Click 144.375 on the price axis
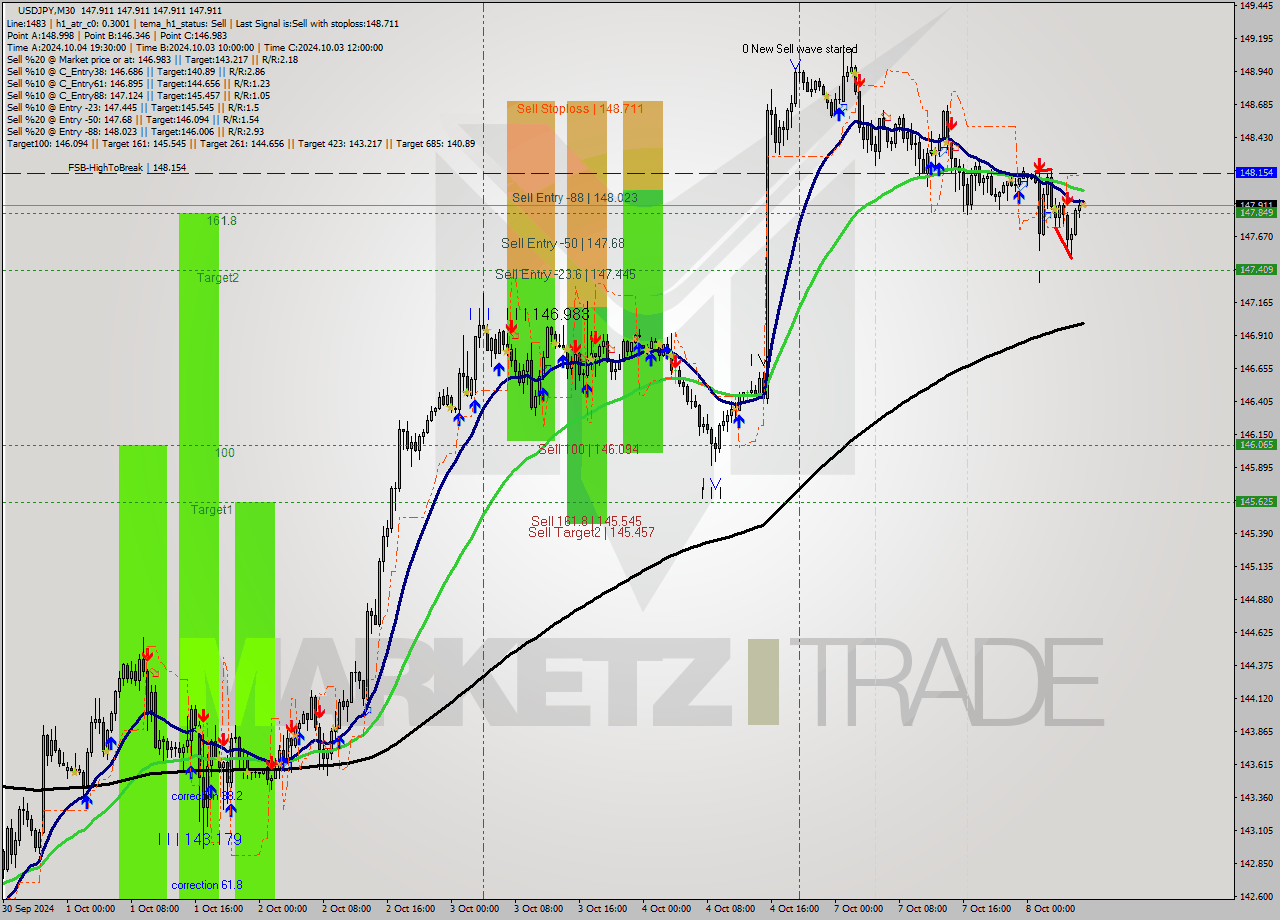This screenshot has width=1280, height=920. (x=1256, y=665)
